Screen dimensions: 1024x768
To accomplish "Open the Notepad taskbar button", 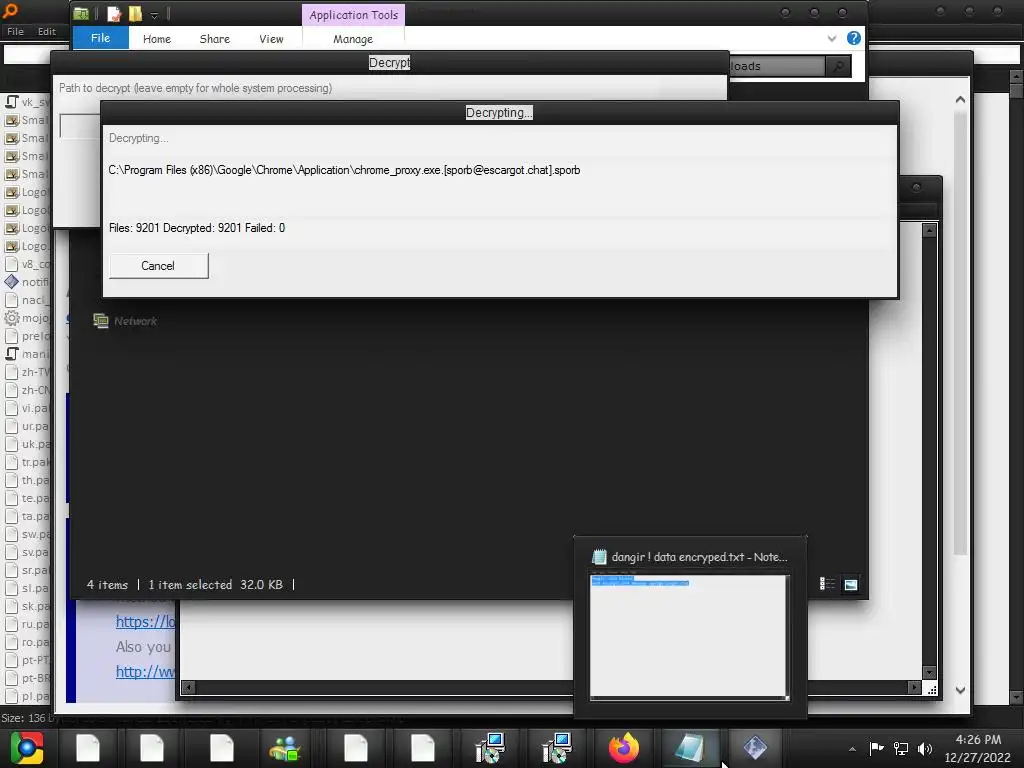I will pos(690,748).
